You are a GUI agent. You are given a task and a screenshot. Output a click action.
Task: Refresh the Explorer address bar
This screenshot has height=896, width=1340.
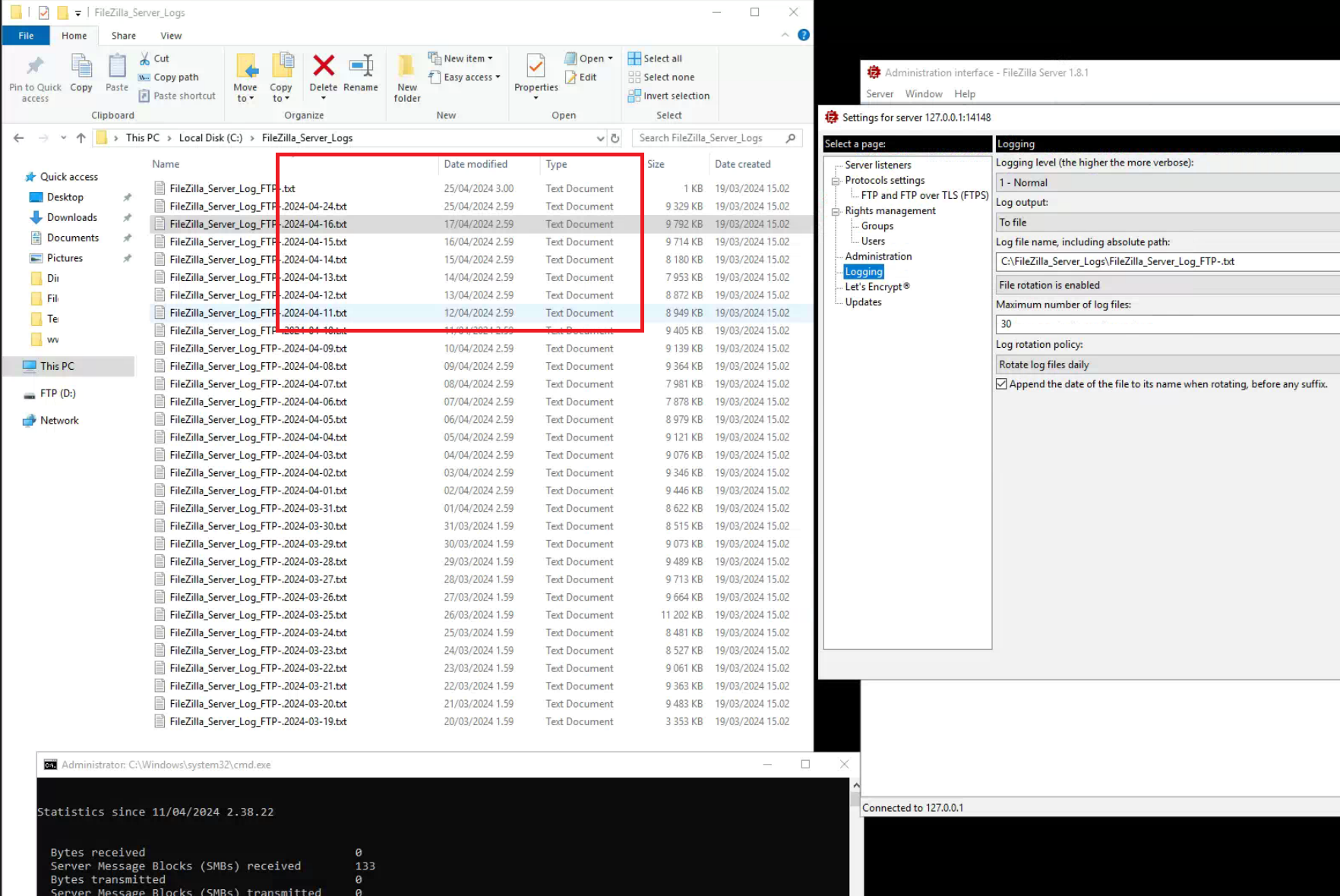[615, 138]
